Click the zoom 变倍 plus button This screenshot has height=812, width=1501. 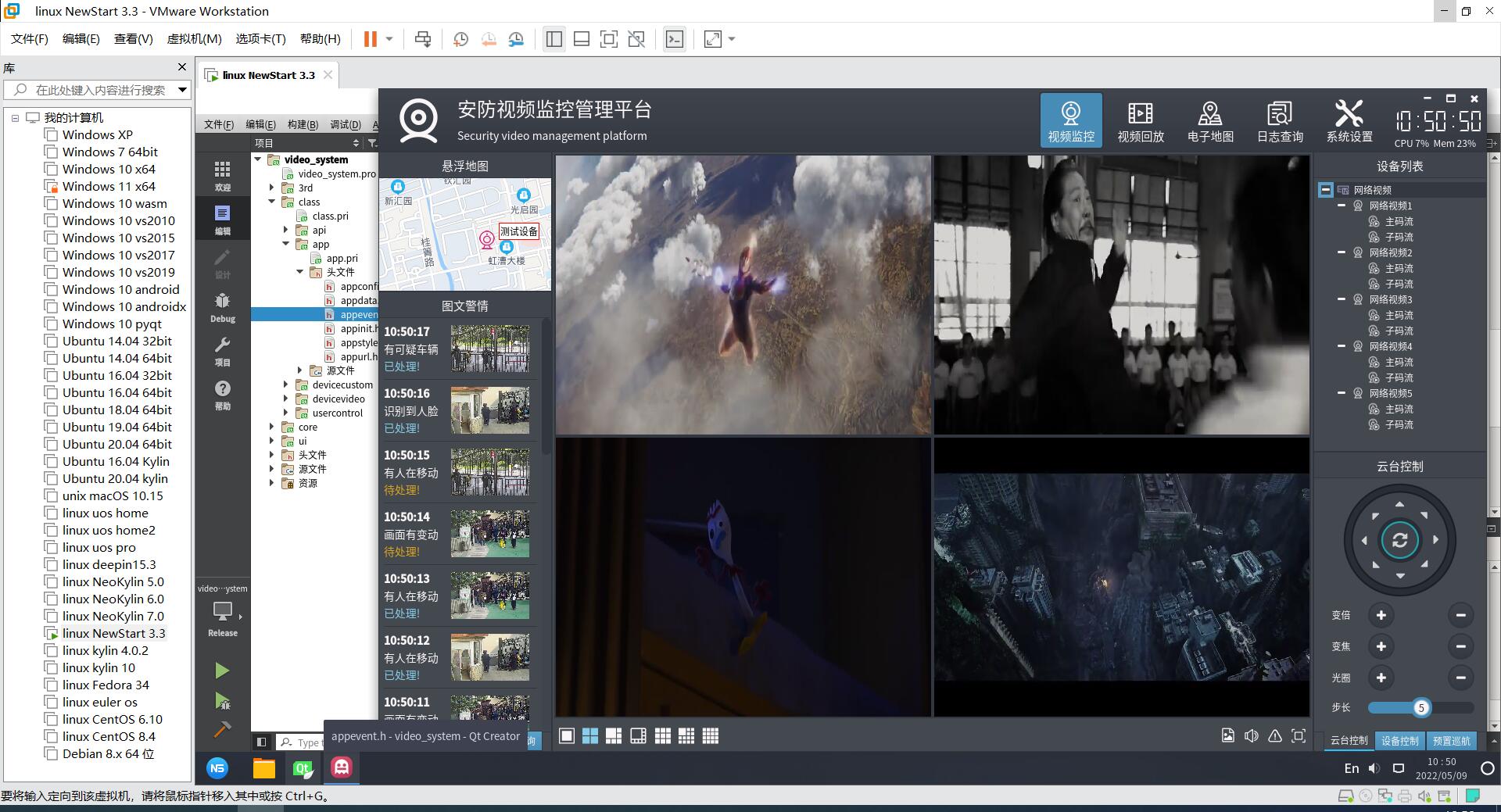1381,615
